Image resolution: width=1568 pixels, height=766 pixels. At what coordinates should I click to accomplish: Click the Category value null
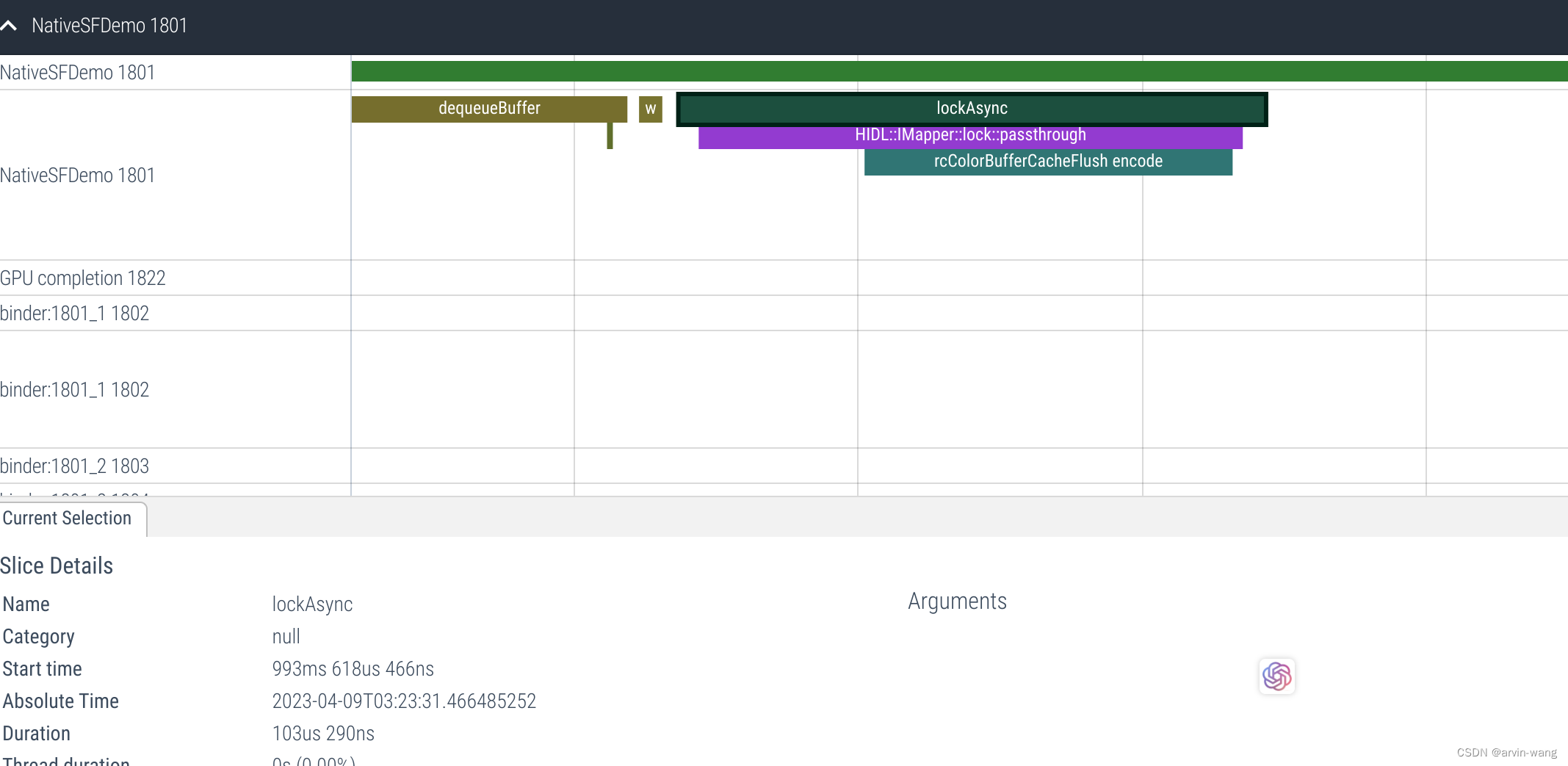point(286,637)
